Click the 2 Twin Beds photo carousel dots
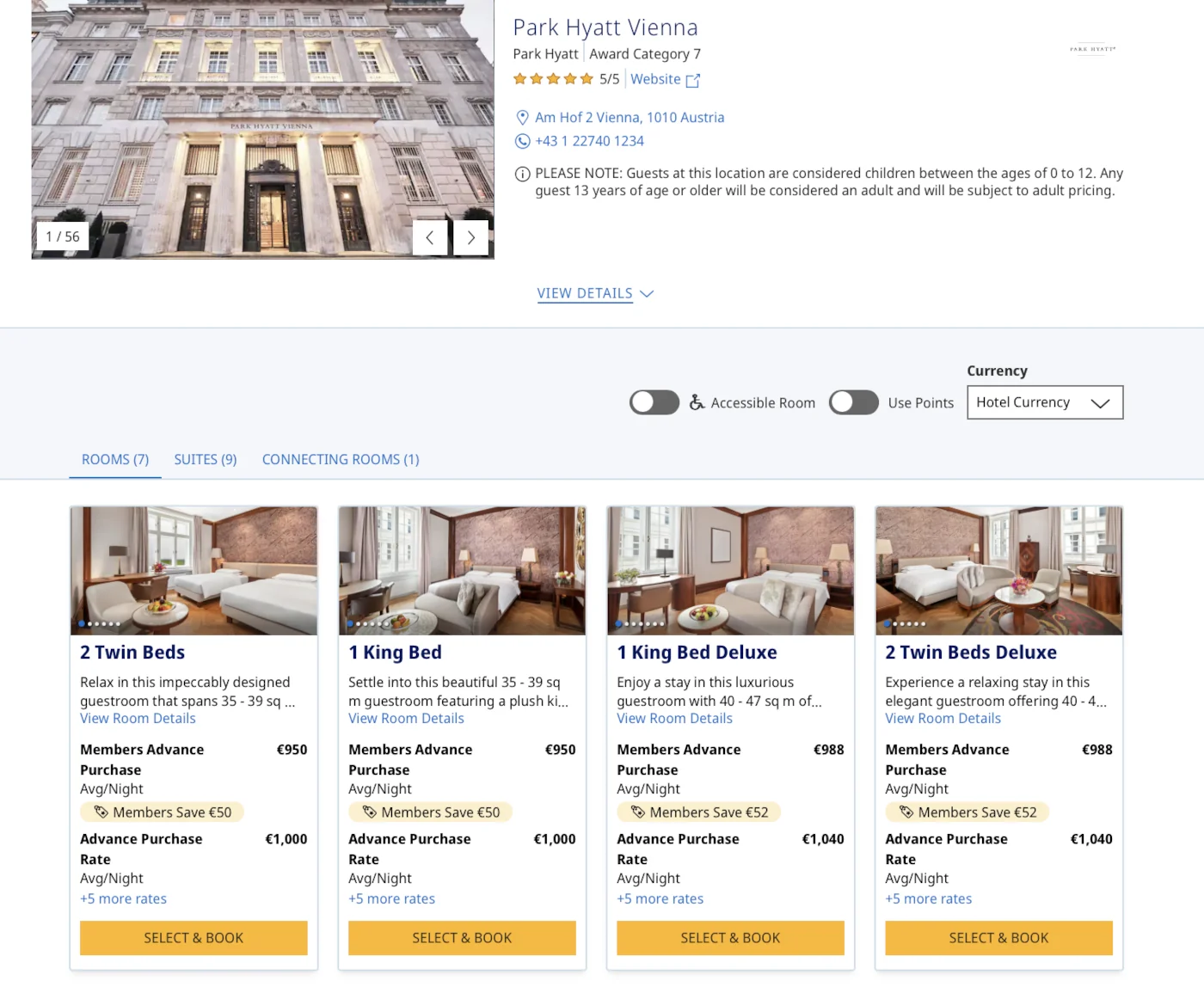Screen dimensions: 1204x993 [x=99, y=624]
